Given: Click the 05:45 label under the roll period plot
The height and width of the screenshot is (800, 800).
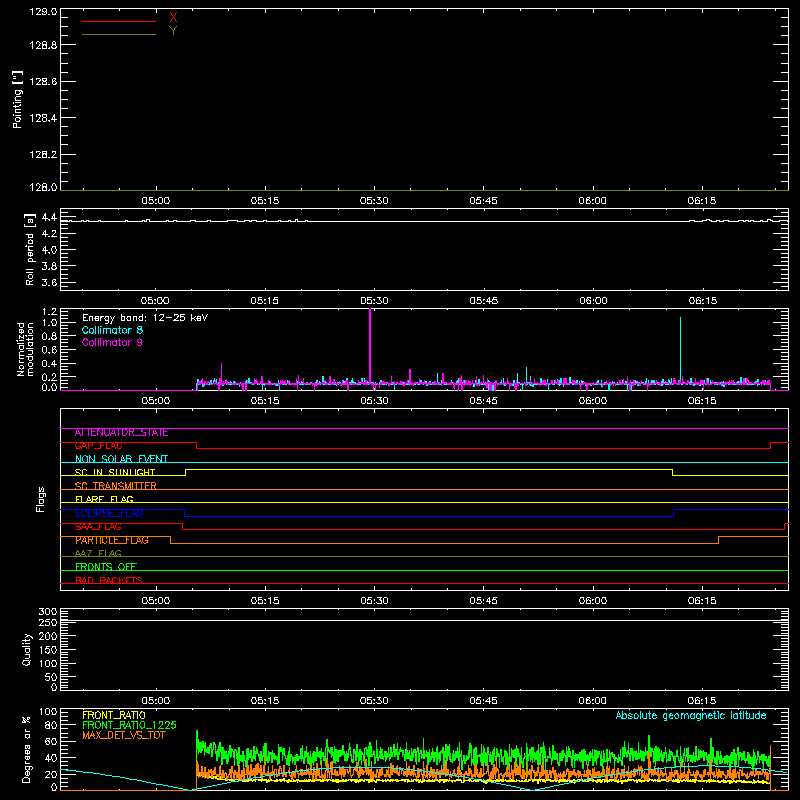Looking at the screenshot, I should point(483,301).
